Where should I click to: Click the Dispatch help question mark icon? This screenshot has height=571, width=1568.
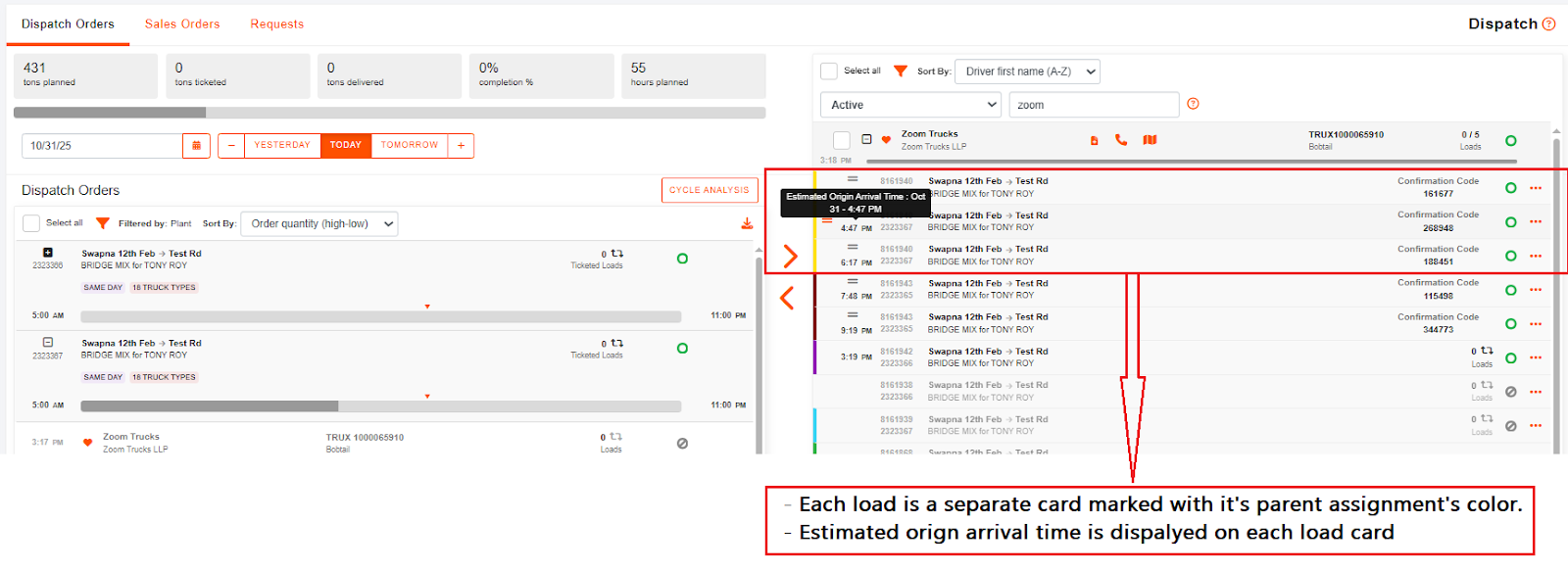click(x=1548, y=24)
